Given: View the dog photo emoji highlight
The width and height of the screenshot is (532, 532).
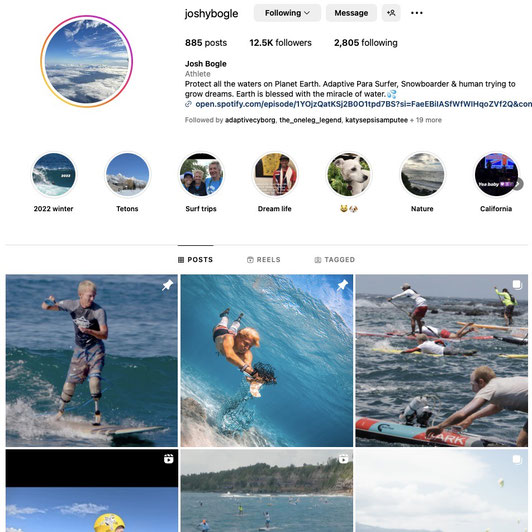Looking at the screenshot, I should (x=348, y=174).
